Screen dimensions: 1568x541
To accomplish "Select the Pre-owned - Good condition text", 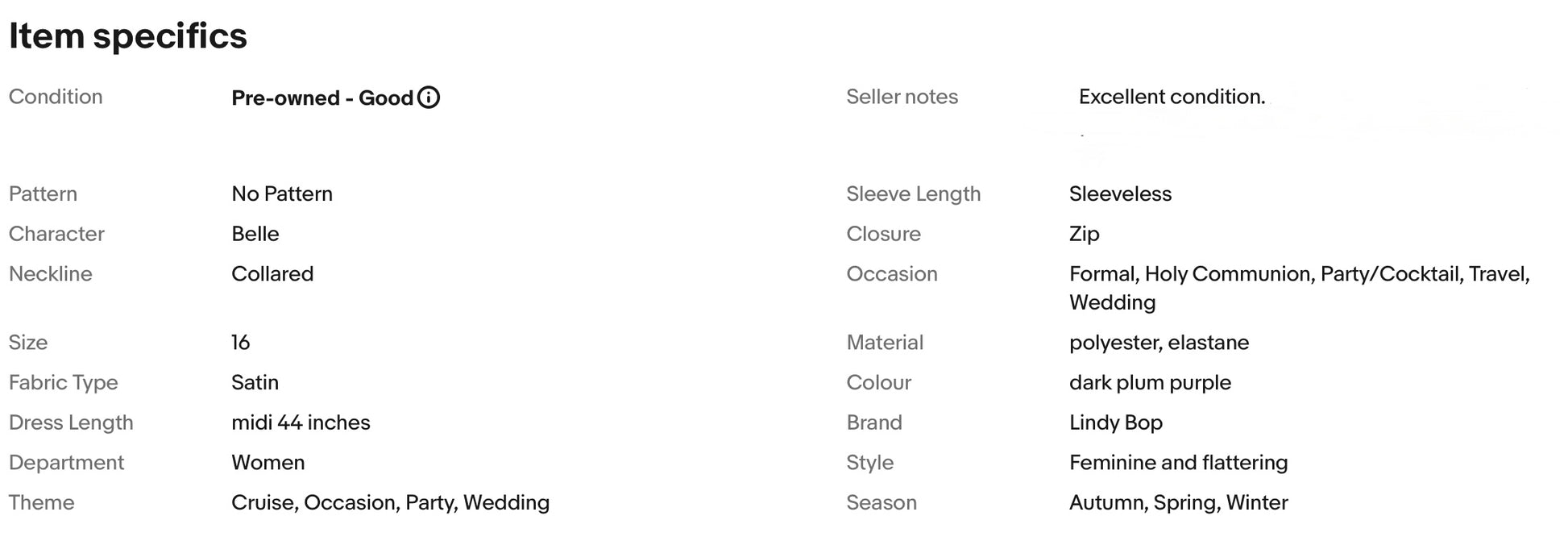I will pyautogui.click(x=322, y=98).
